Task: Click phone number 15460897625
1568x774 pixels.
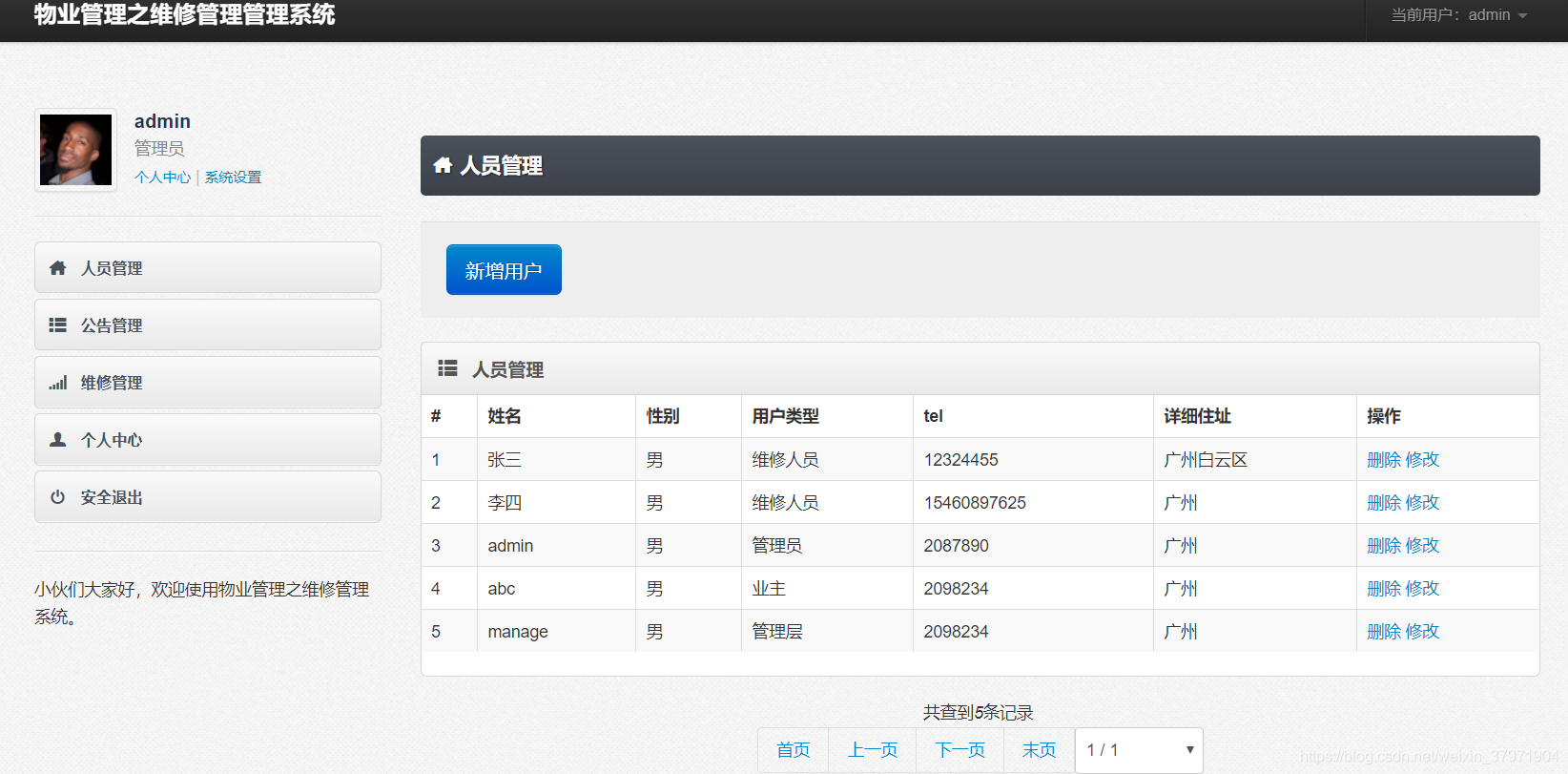Action: [x=975, y=503]
